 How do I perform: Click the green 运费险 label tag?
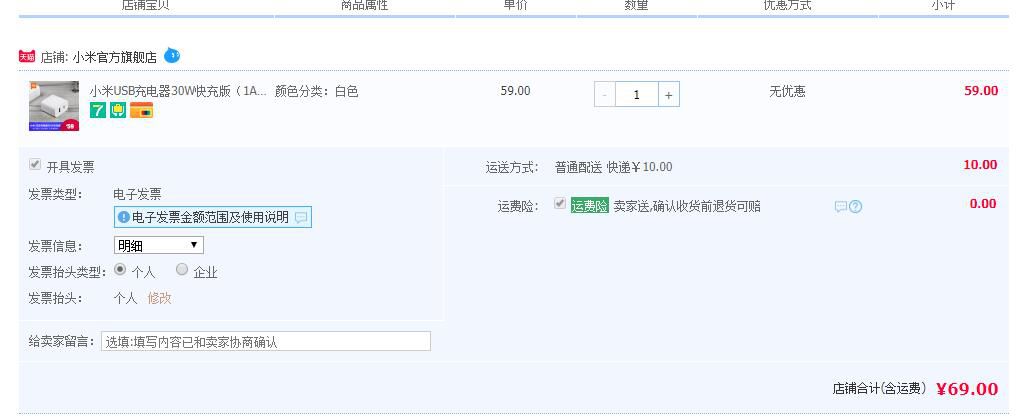coord(590,206)
